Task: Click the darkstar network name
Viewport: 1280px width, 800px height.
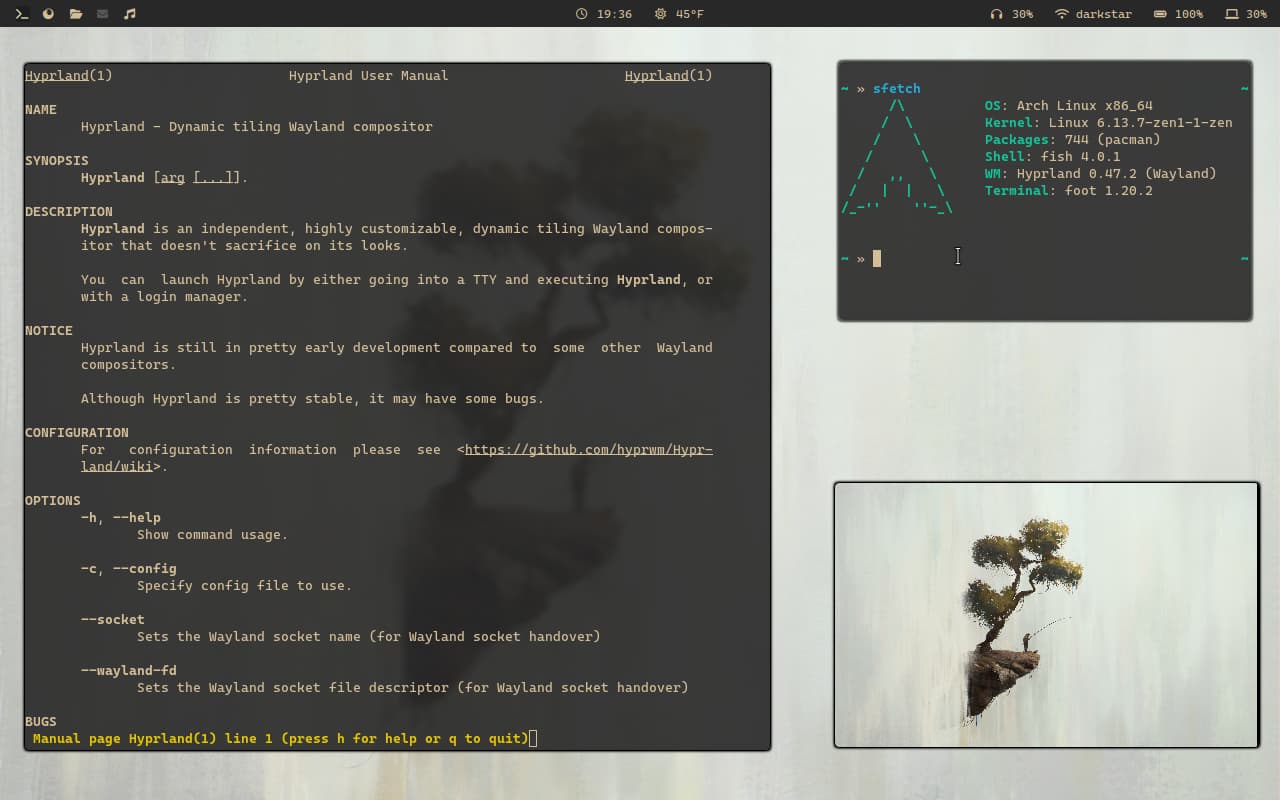Action: pyautogui.click(x=1104, y=14)
